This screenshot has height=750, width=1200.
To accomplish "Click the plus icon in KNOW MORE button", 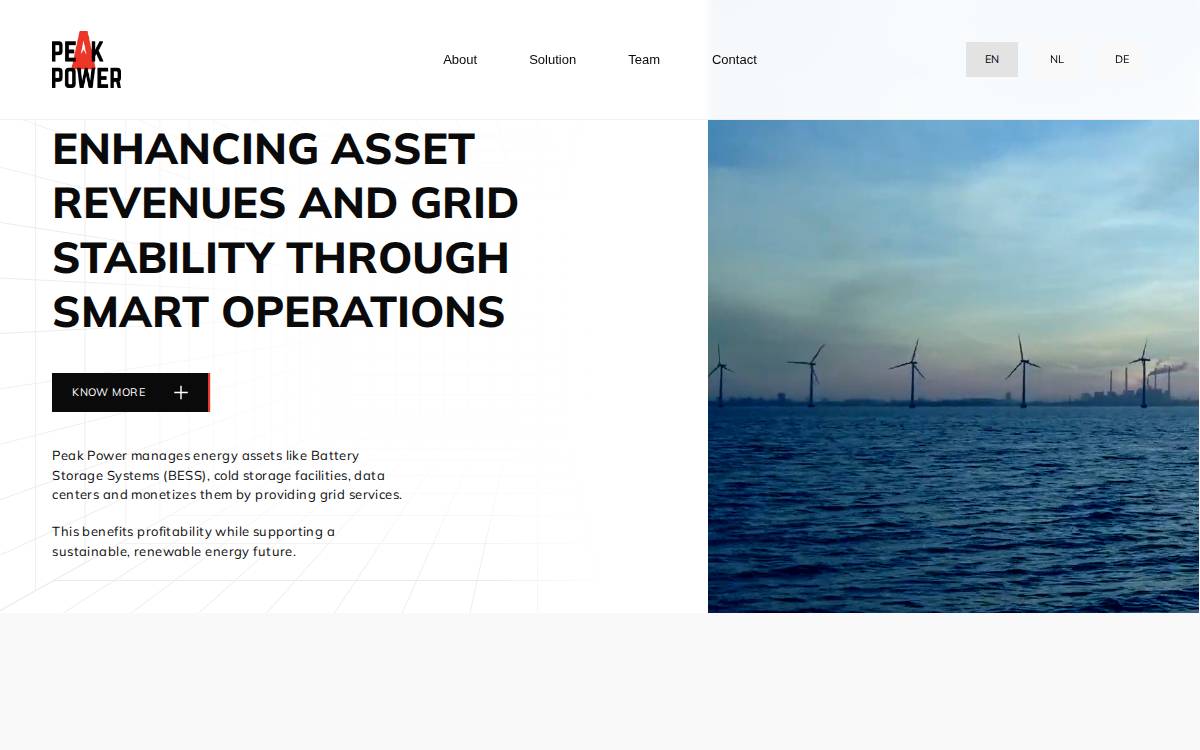I will [x=181, y=392].
